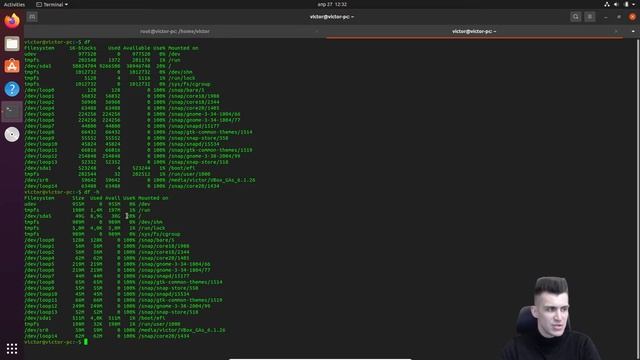This screenshot has height=360, width=640.
Task: Click the volume icon in top bar
Action: click(x=616, y=4)
